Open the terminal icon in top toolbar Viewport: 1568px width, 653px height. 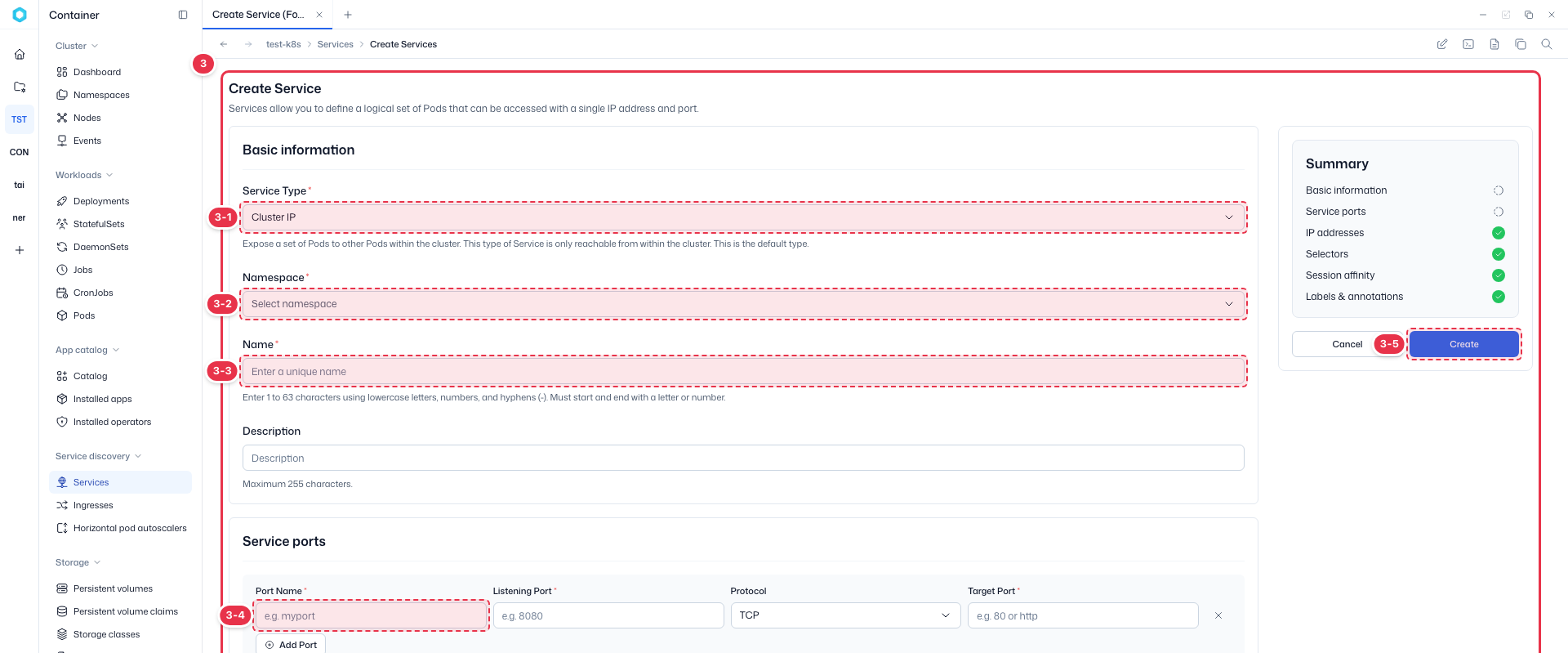click(1468, 44)
